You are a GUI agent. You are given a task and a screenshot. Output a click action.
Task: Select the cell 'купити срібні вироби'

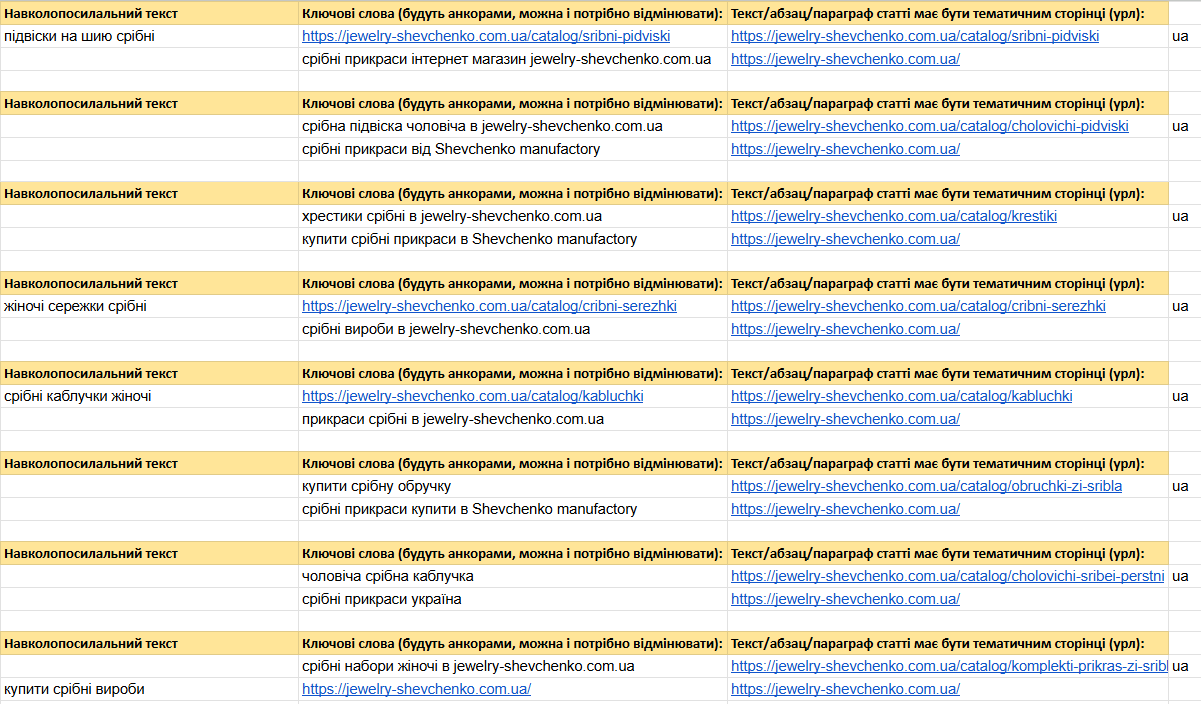tap(149, 689)
